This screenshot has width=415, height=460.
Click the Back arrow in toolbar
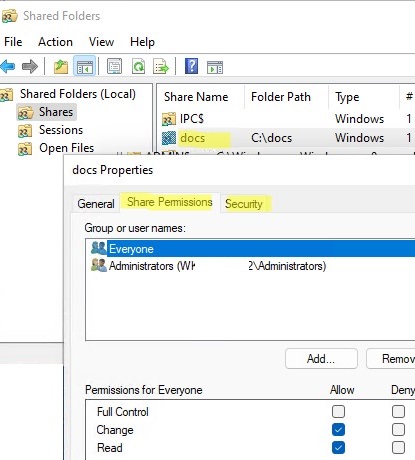[8, 67]
